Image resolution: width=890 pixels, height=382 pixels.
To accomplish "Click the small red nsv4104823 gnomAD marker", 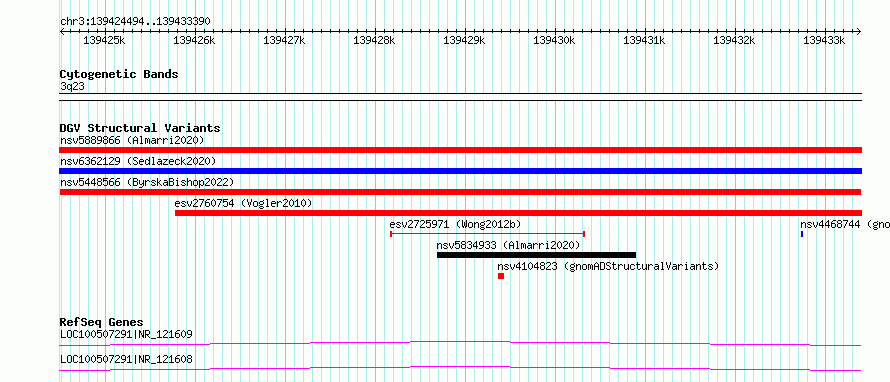I will point(501,276).
